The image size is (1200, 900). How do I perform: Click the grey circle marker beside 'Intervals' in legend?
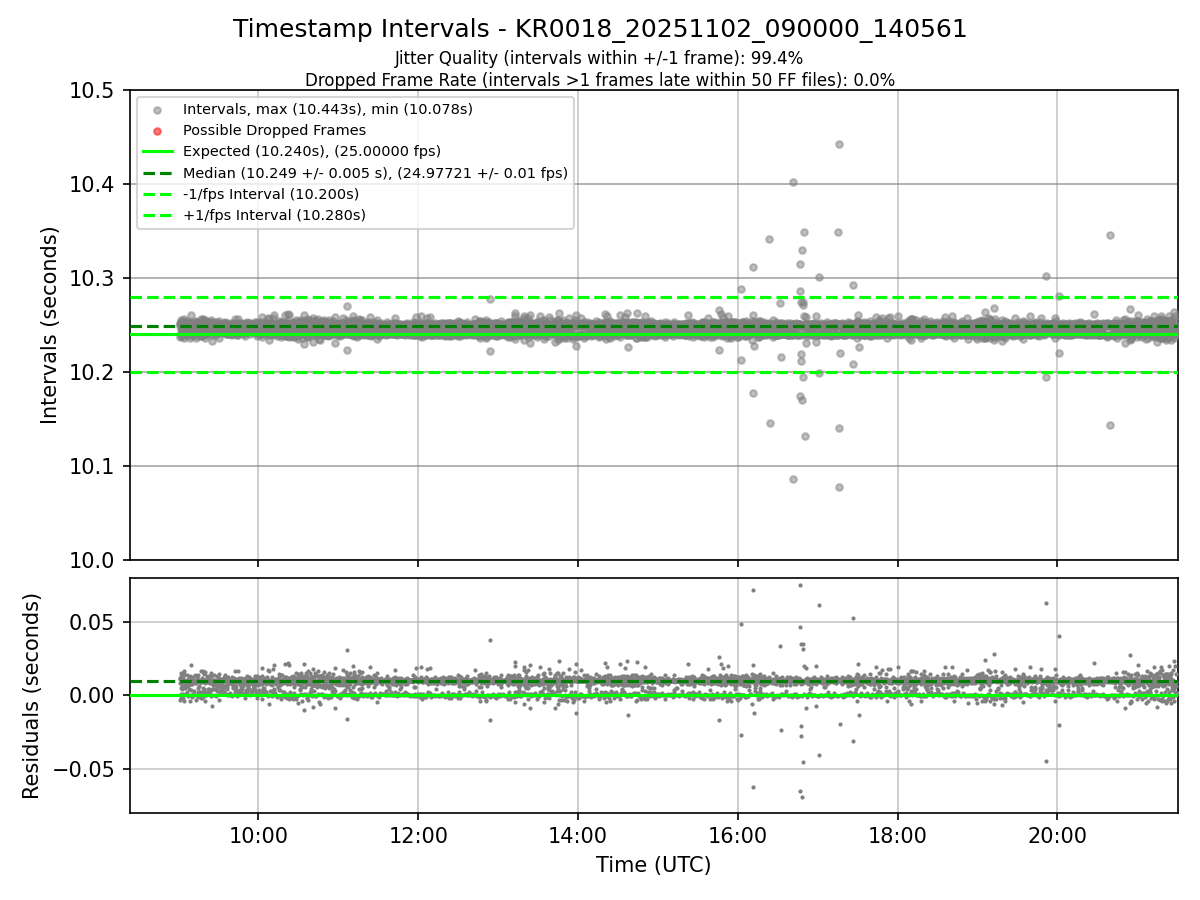pos(157,109)
